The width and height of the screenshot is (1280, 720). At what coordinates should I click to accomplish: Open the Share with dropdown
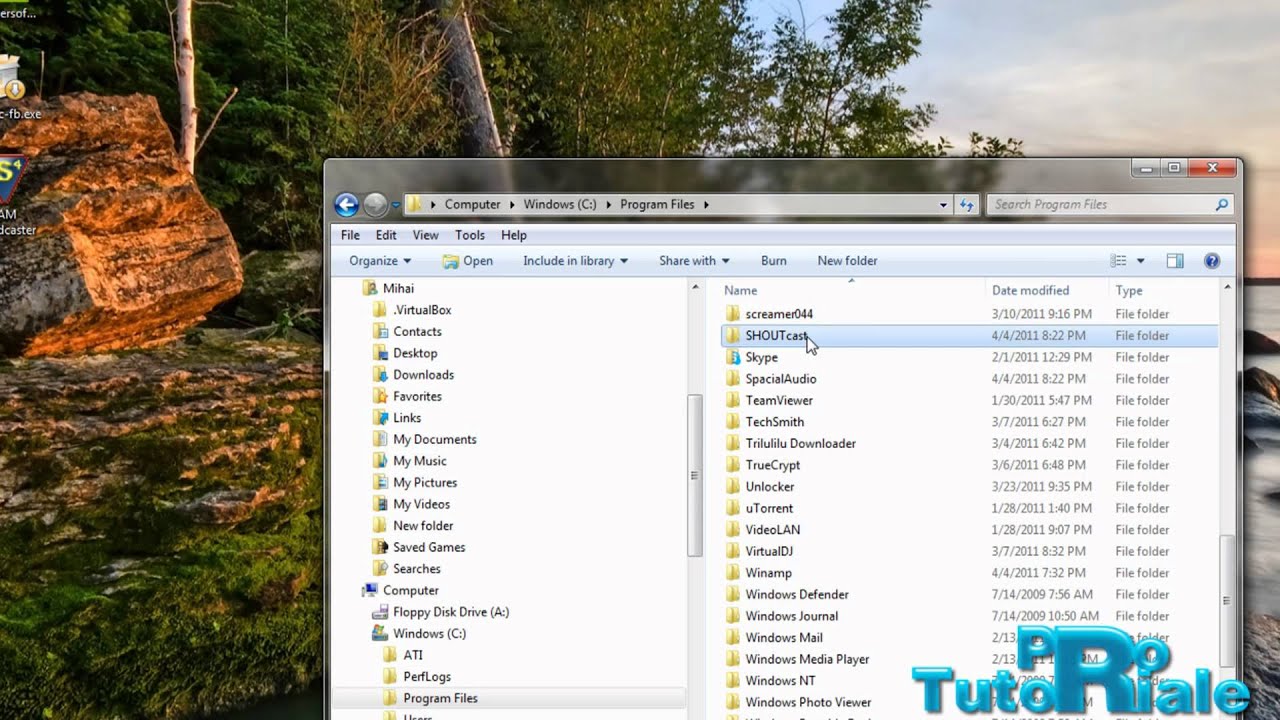click(694, 261)
